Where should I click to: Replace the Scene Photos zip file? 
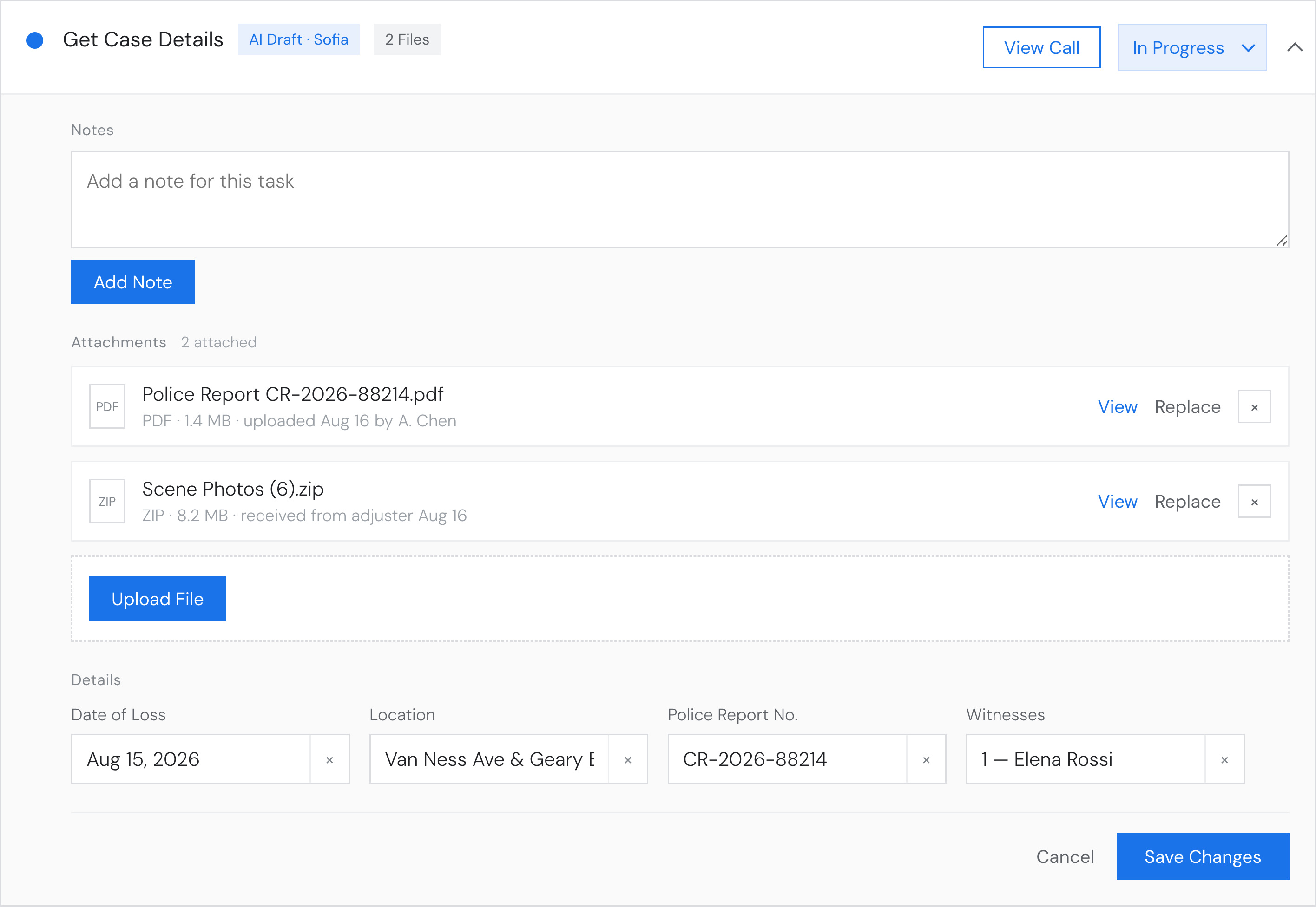click(1187, 501)
